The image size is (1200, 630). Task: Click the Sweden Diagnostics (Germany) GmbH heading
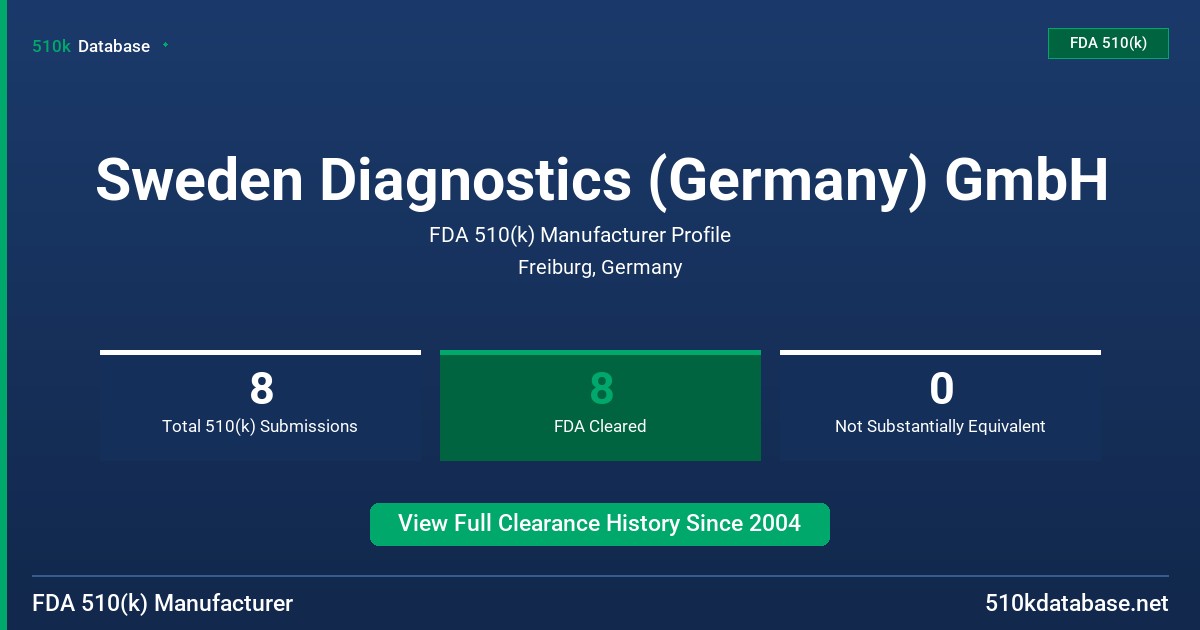601,180
